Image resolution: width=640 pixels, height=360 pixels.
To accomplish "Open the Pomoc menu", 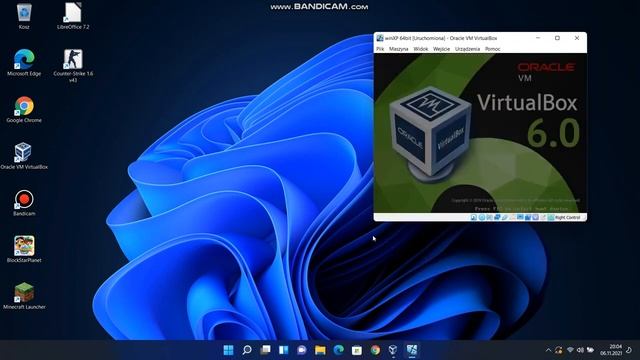I will point(493,49).
